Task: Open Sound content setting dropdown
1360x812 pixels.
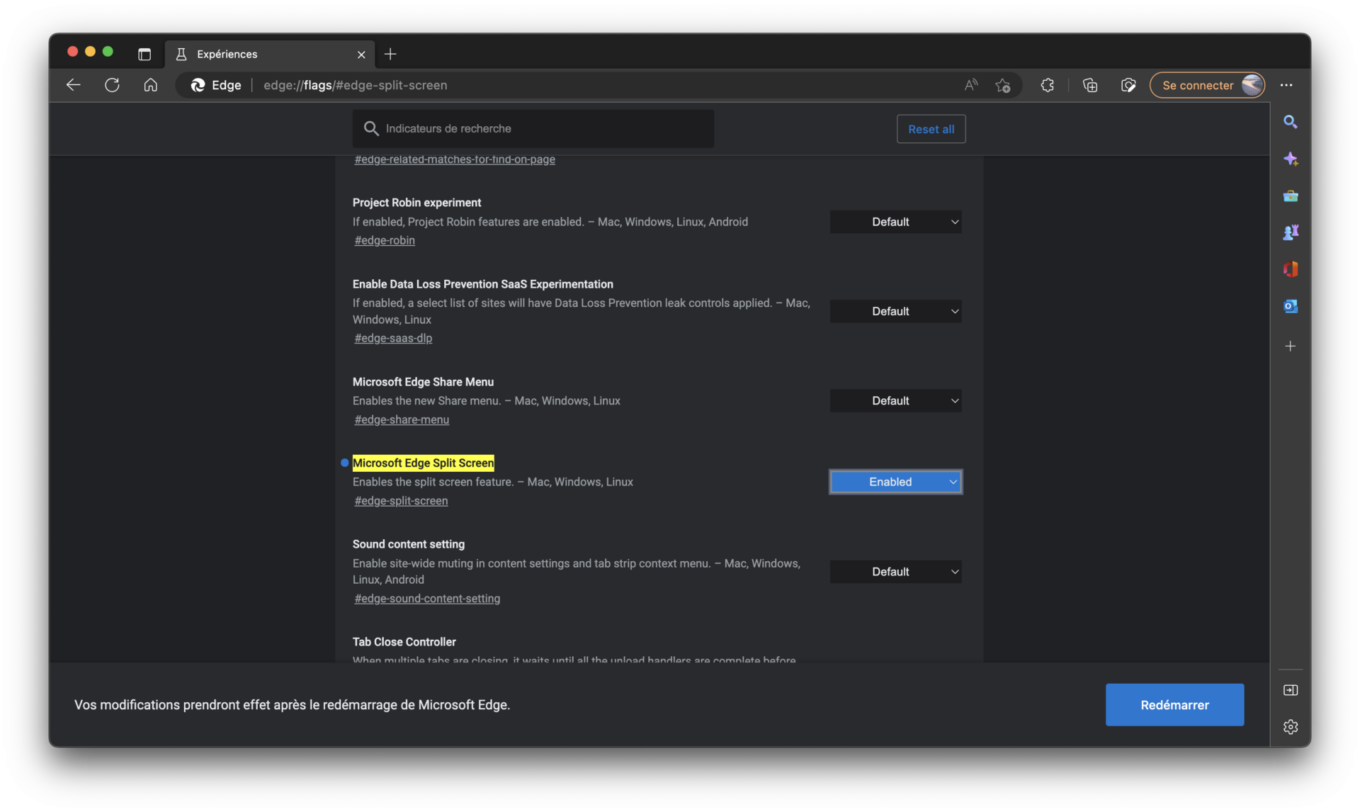Action: pyautogui.click(x=895, y=572)
